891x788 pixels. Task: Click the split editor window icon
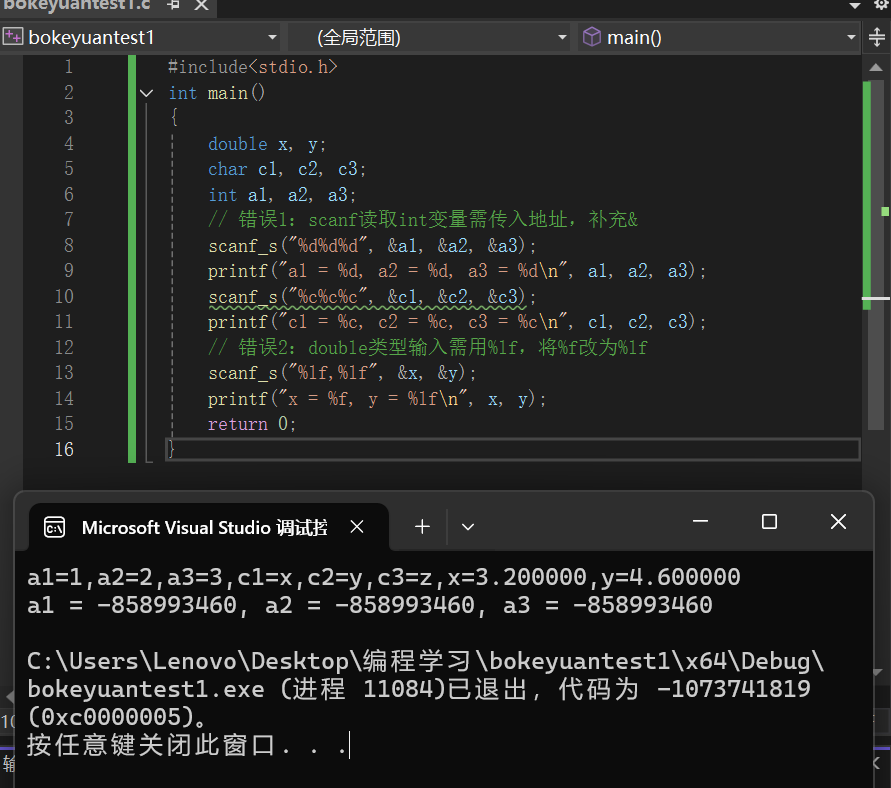coord(877,37)
